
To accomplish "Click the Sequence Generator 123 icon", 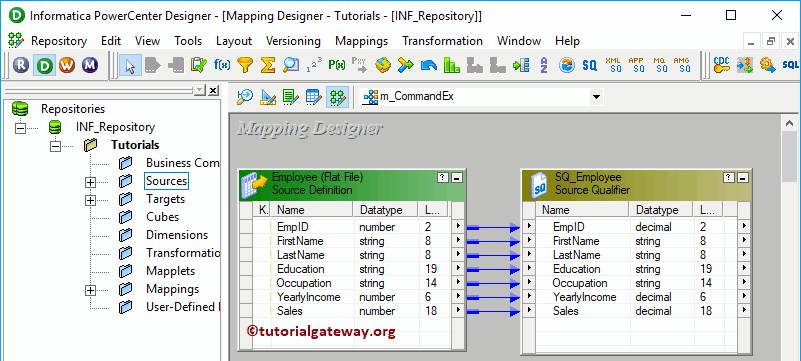I will click(x=314, y=65).
